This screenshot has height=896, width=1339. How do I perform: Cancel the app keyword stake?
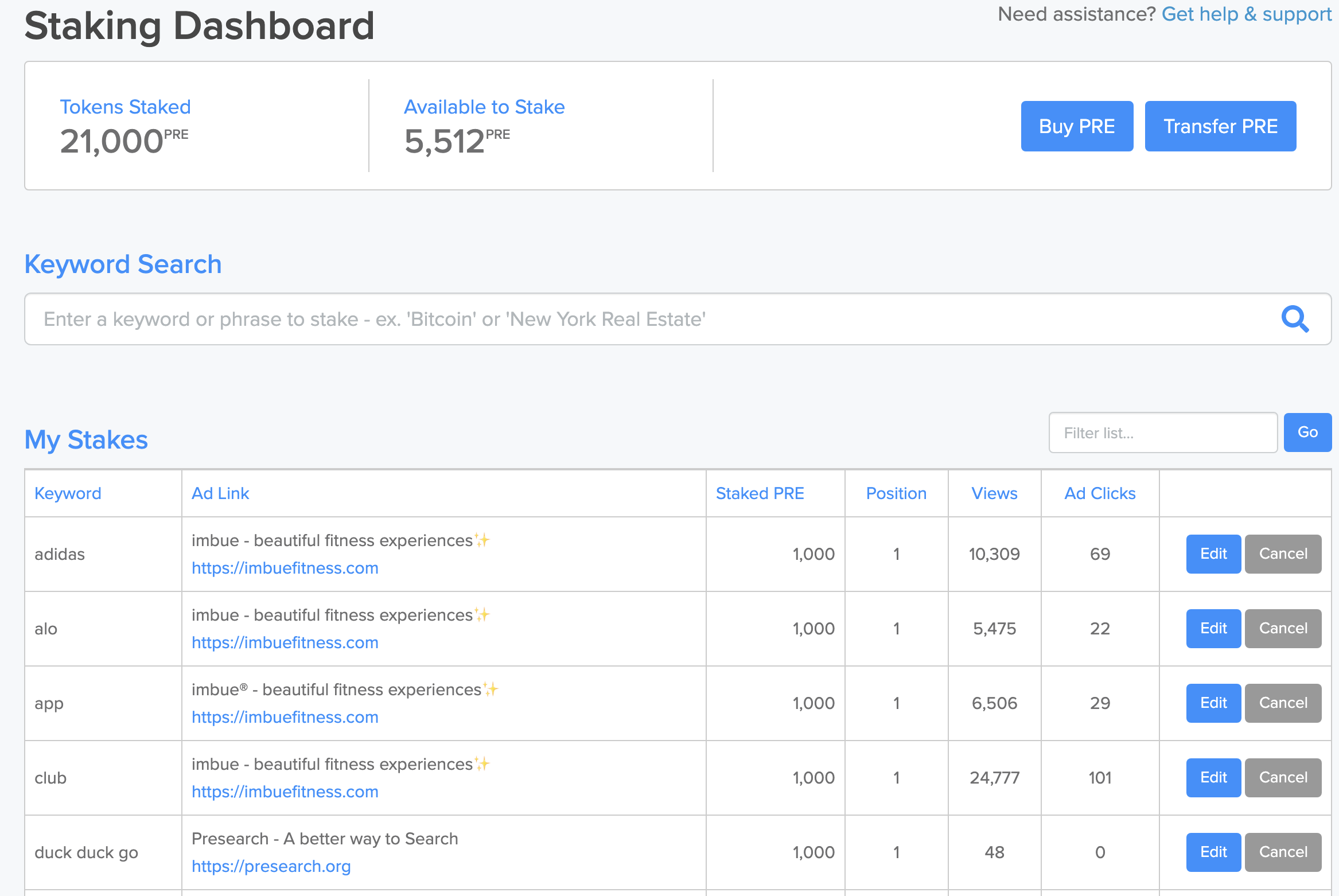point(1283,703)
